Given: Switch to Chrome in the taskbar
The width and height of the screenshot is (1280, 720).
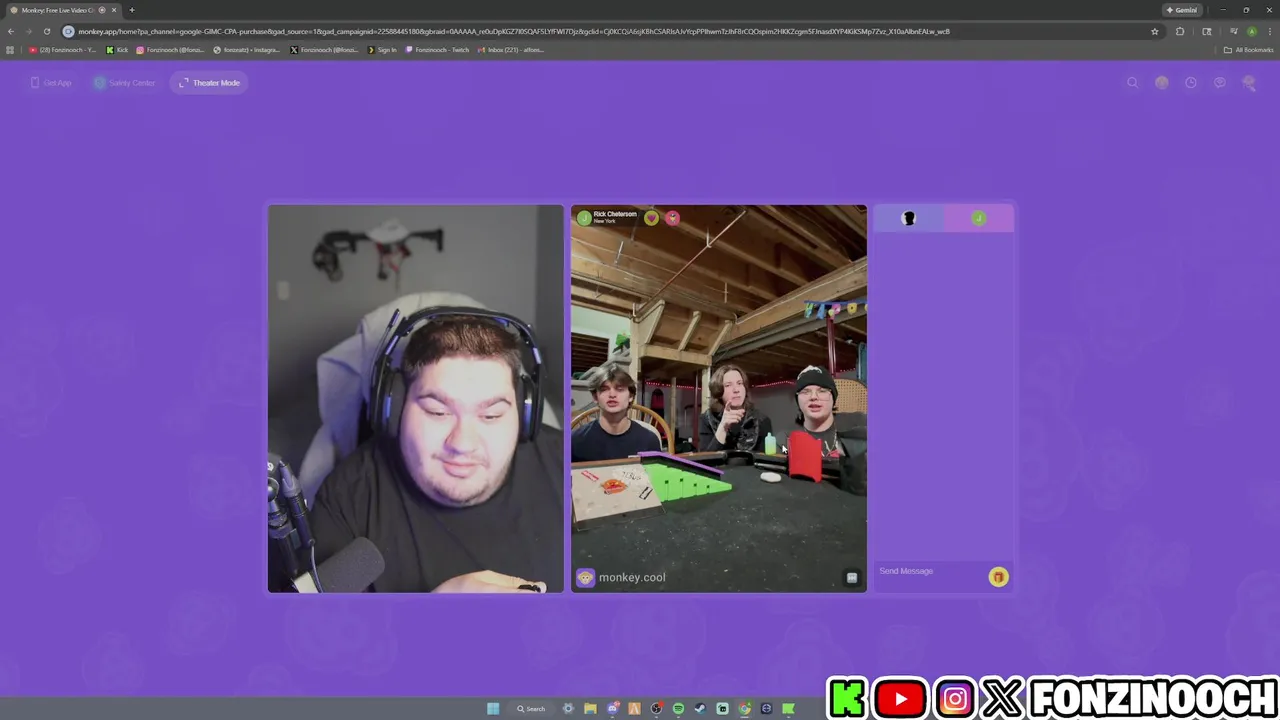Looking at the screenshot, I should point(744,709).
